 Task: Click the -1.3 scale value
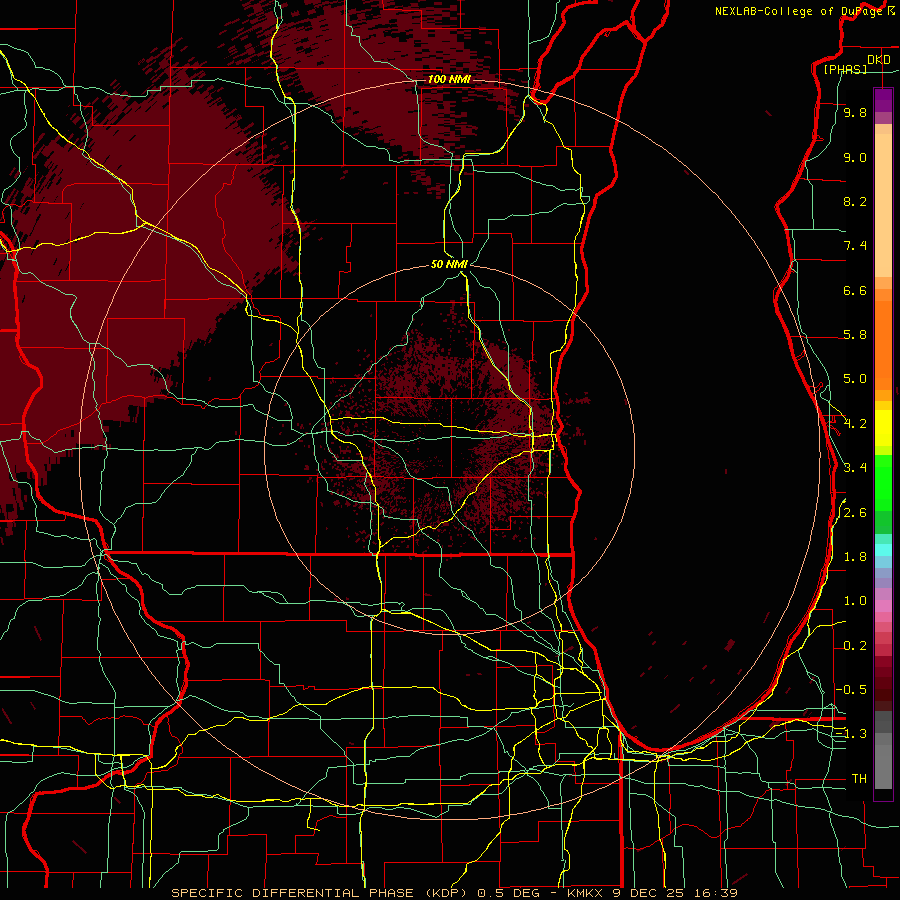(x=851, y=734)
